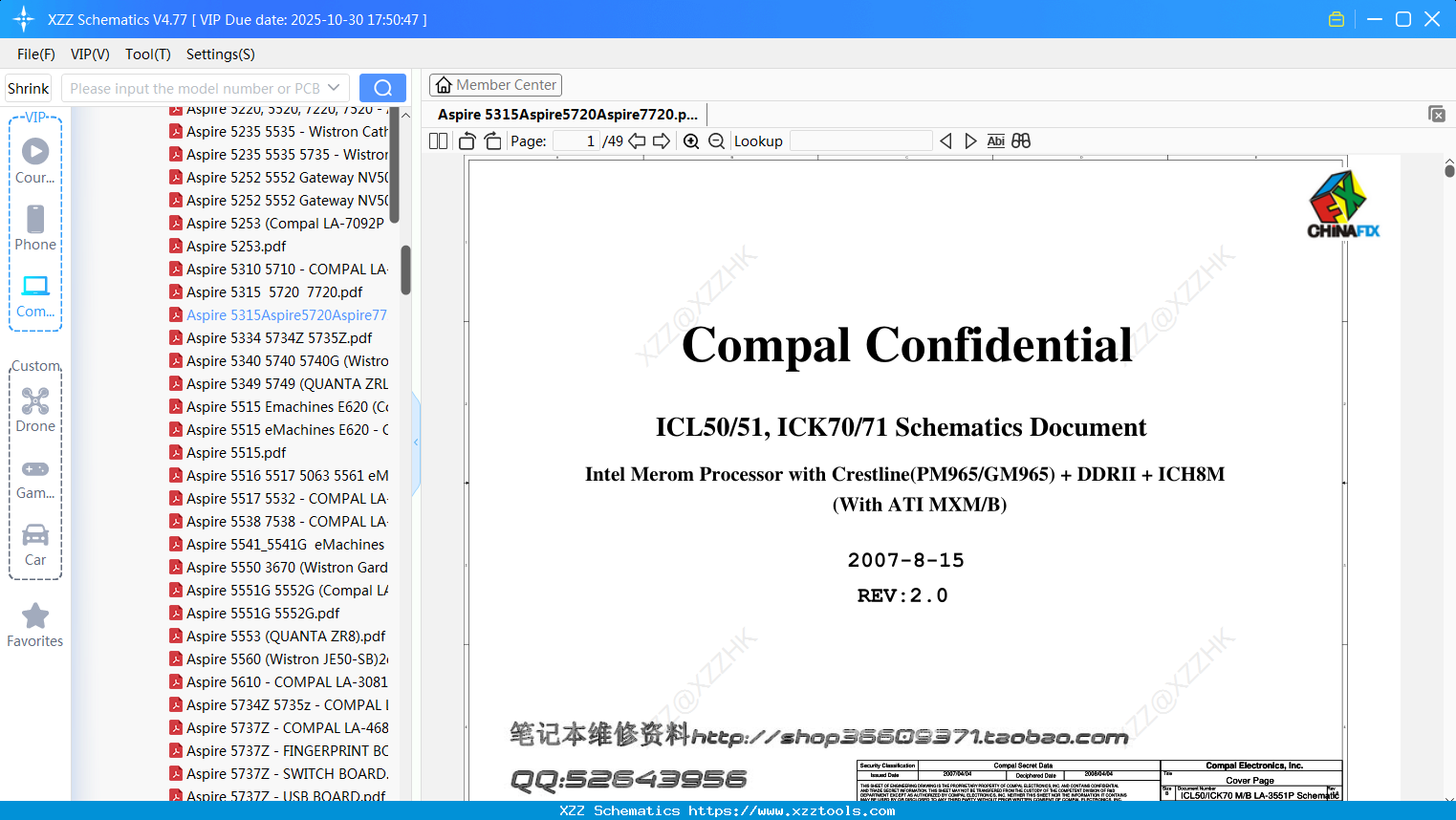Select highlighted Aspire 5315Aspire5720Aspire77 file
This screenshot has height=820, width=1456.
tap(279, 315)
